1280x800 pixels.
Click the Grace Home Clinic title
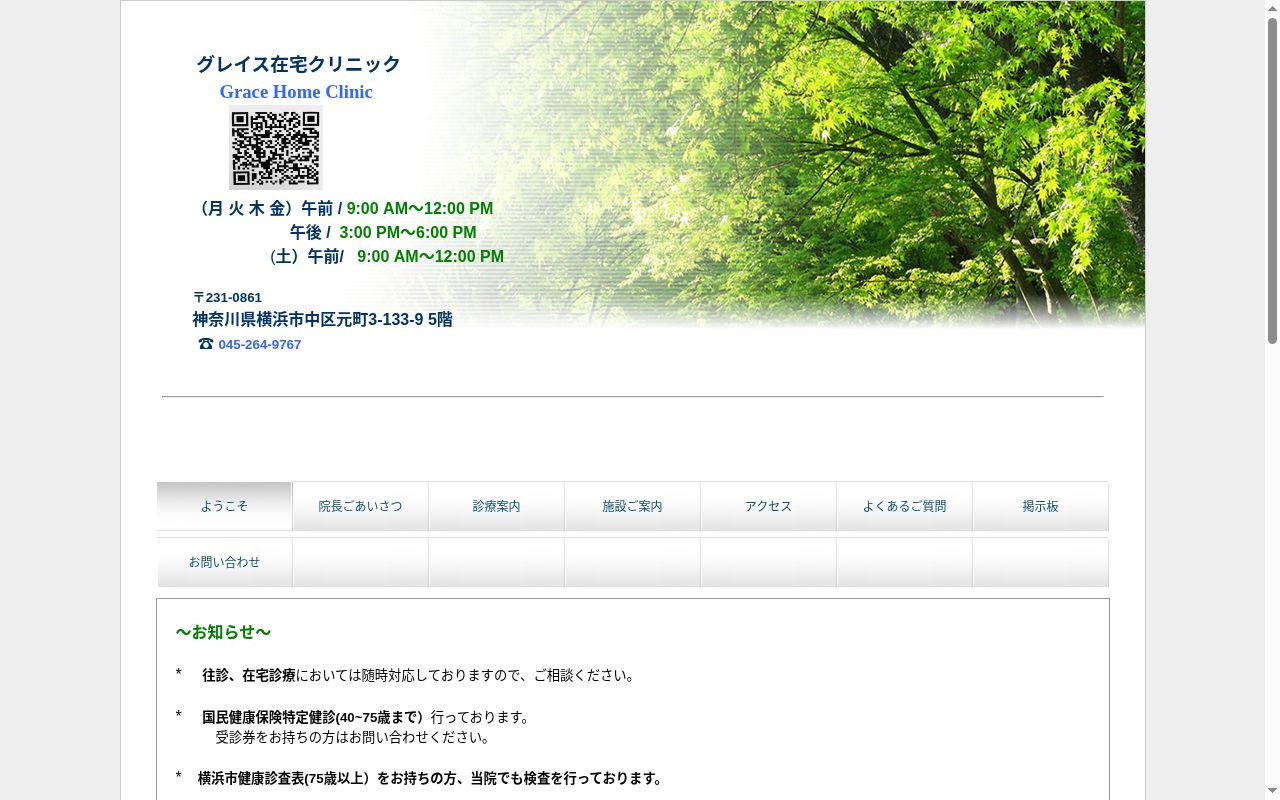296,92
